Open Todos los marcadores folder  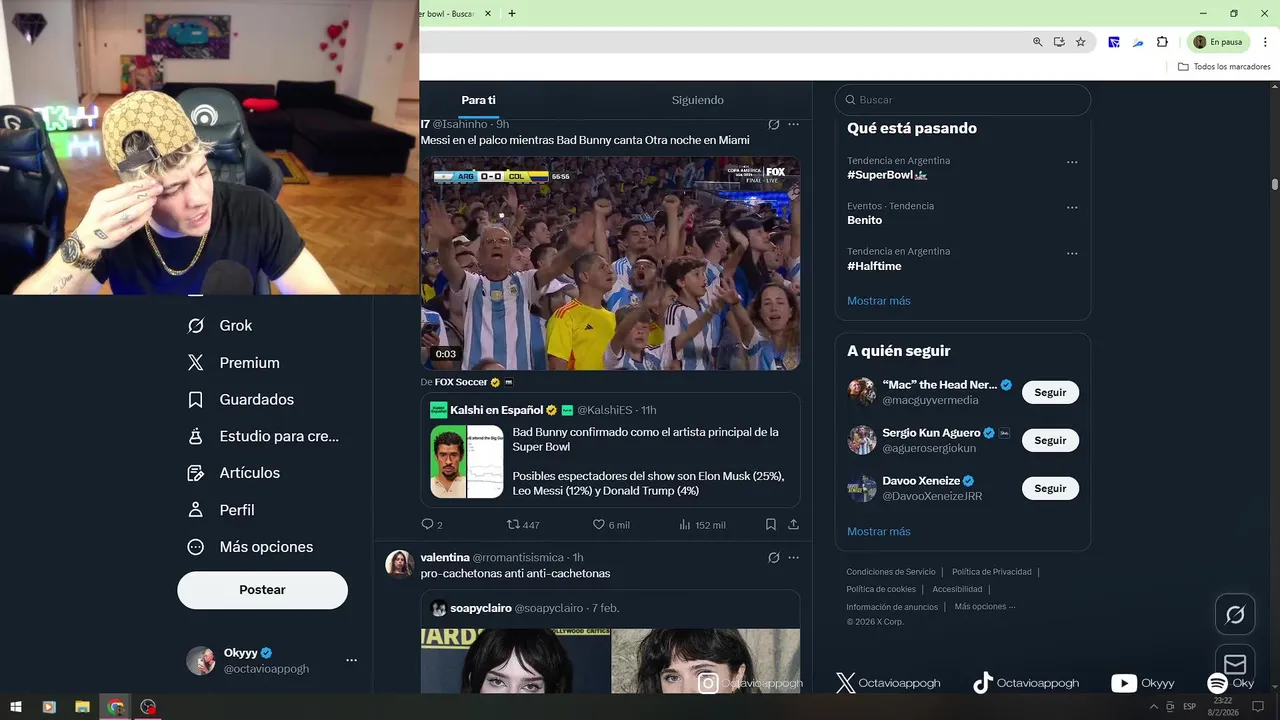click(x=1224, y=67)
